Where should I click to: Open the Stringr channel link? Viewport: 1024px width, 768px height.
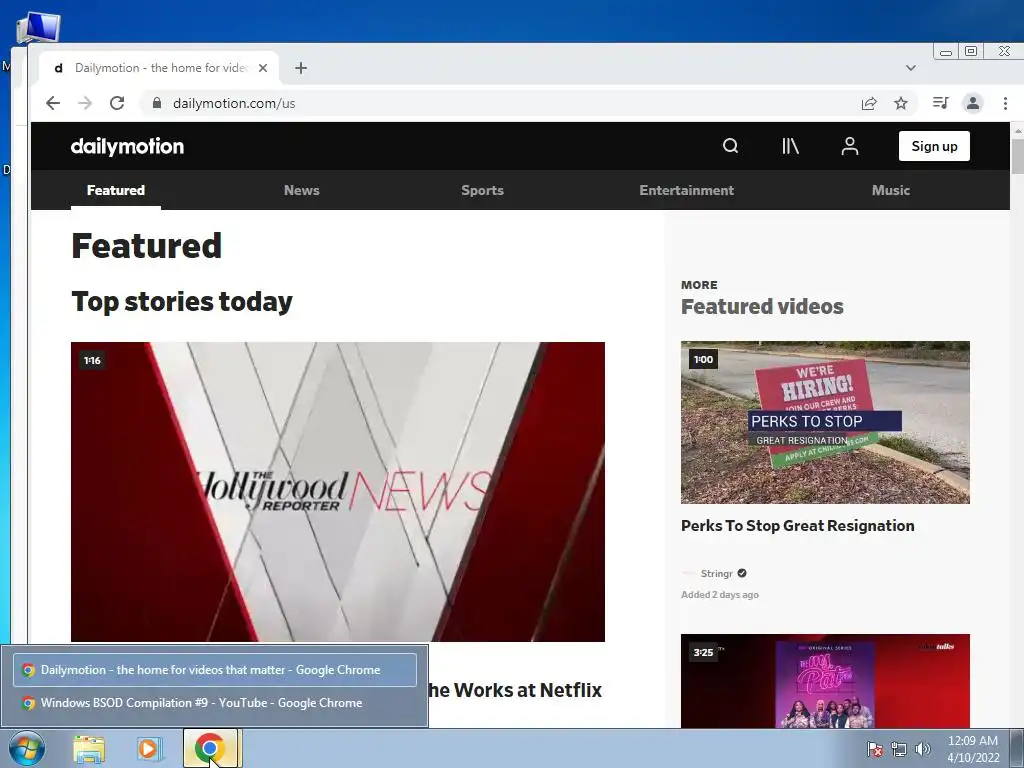[x=716, y=573]
